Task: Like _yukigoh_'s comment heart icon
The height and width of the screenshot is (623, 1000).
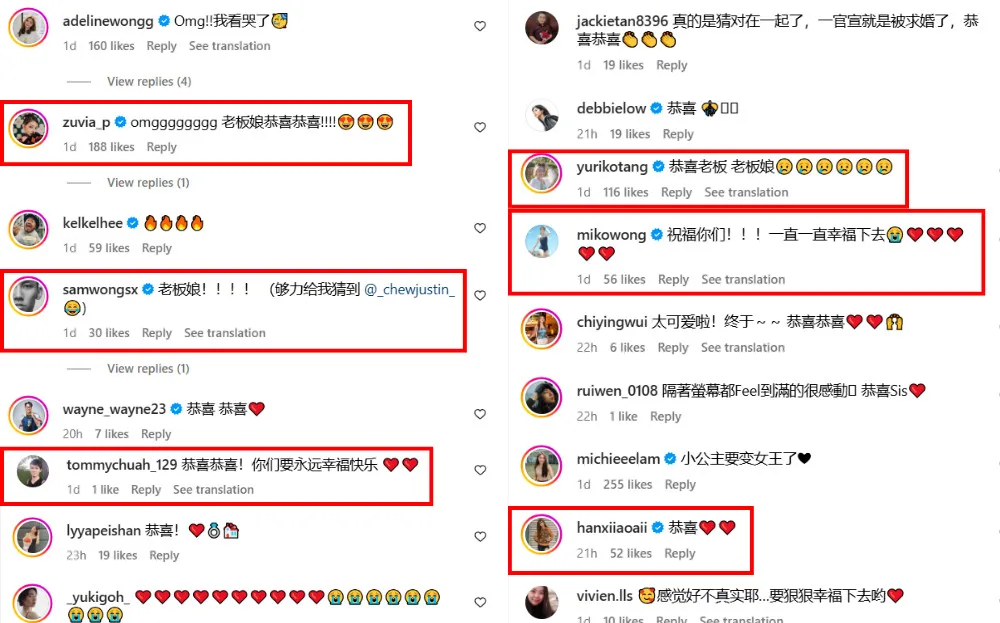Action: pos(480,602)
